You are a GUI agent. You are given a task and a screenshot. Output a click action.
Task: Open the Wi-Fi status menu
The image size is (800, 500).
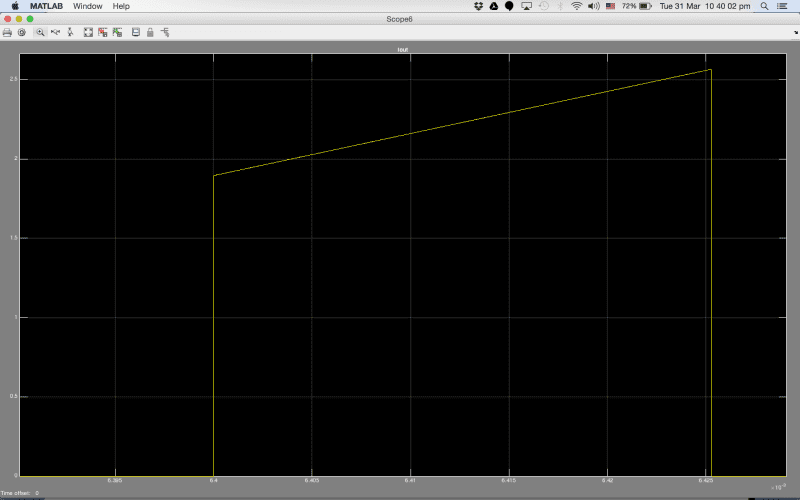(577, 6)
